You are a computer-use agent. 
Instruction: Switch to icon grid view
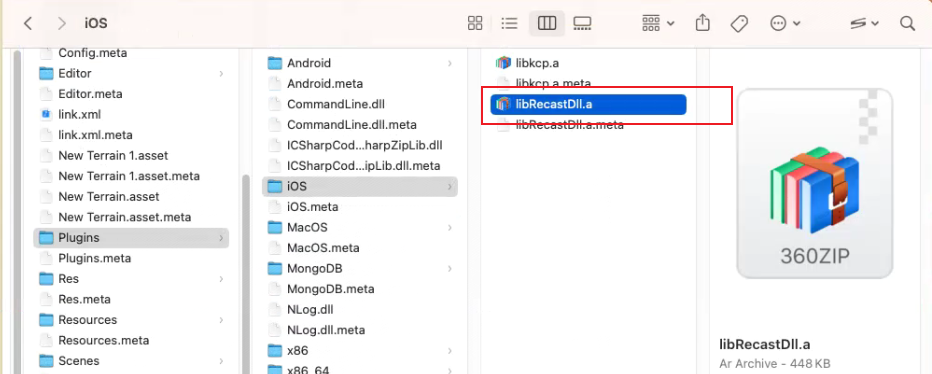pyautogui.click(x=475, y=24)
